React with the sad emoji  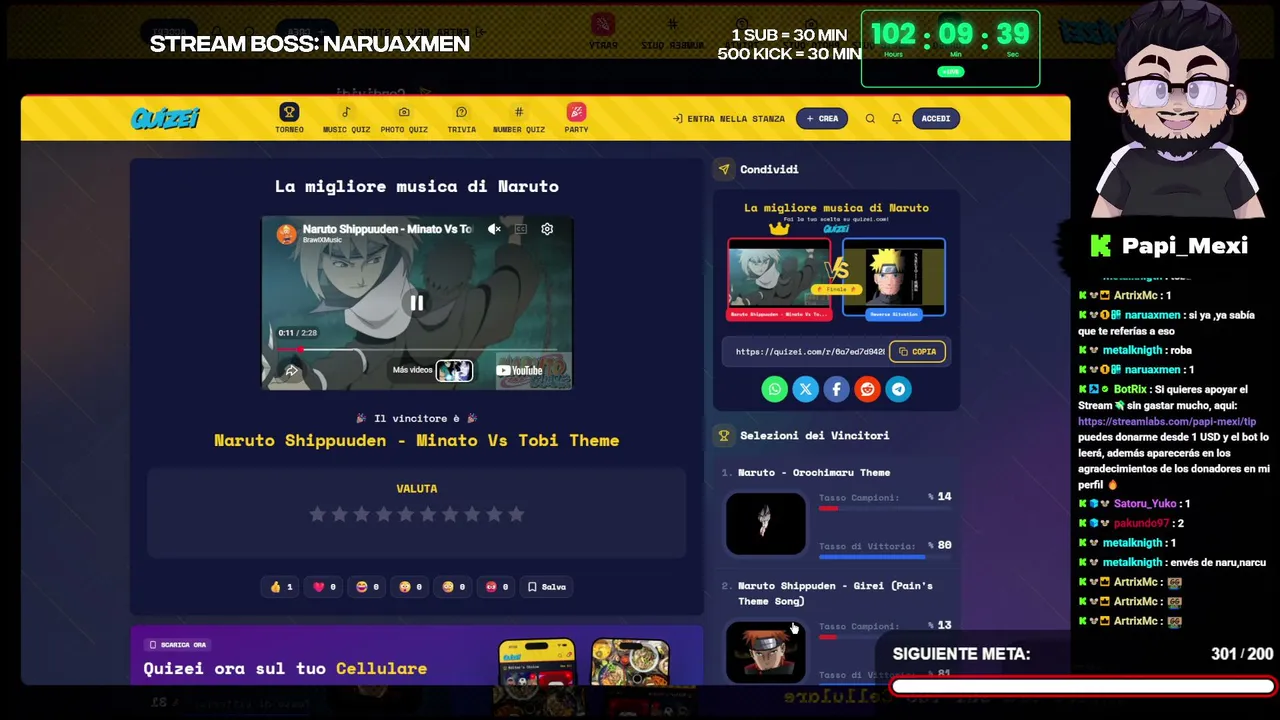point(453,587)
